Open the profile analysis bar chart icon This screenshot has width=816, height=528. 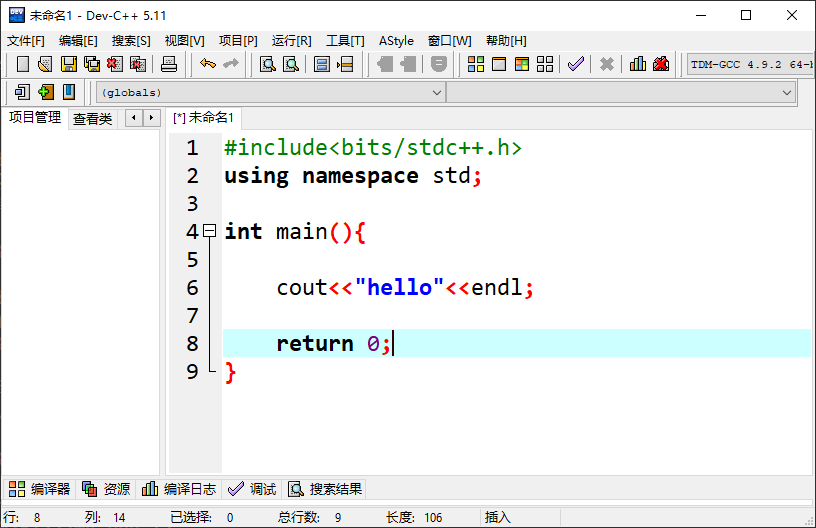pyautogui.click(x=638, y=64)
